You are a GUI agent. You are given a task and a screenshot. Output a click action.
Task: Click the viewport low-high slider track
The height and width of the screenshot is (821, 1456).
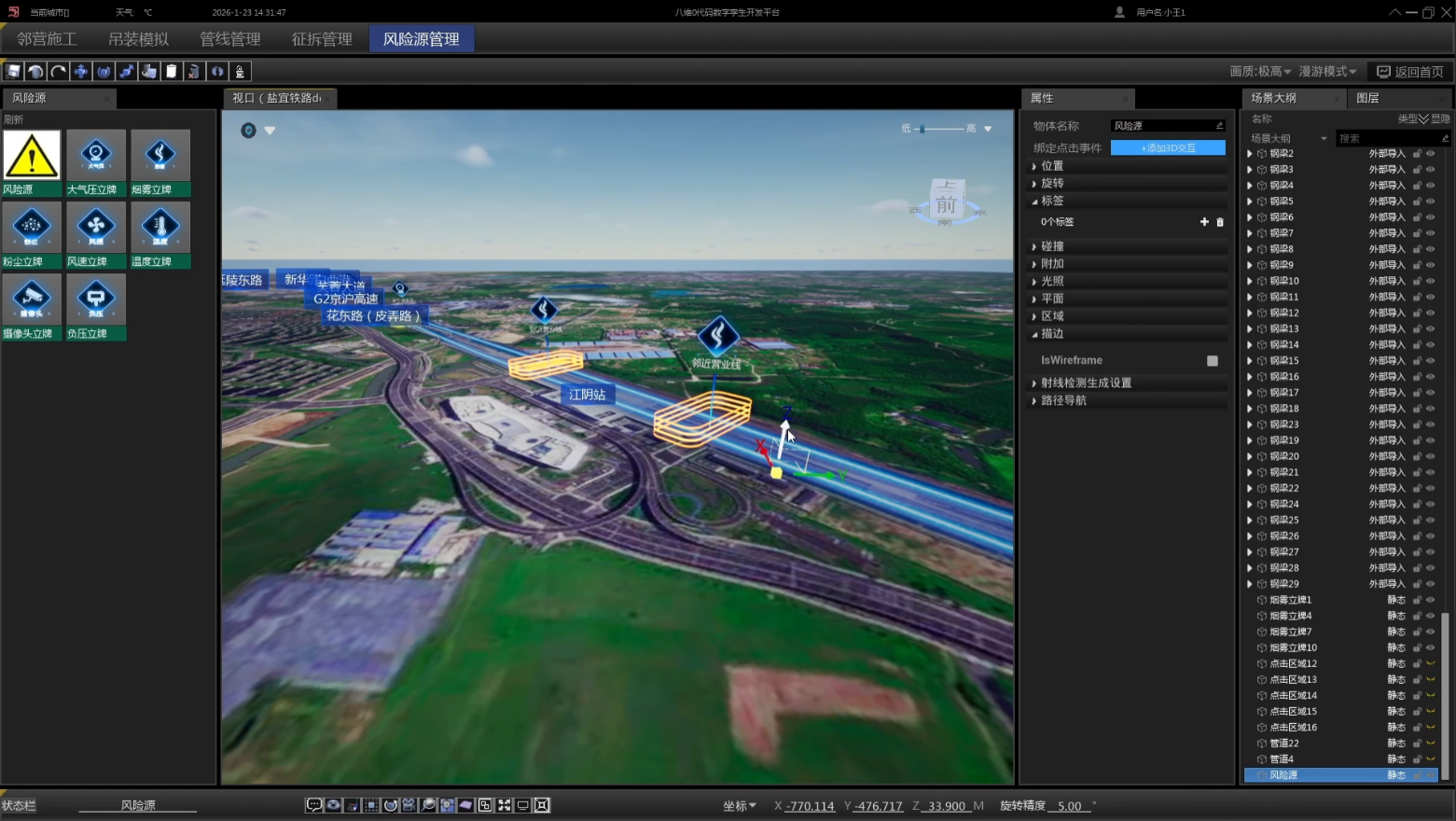(944, 129)
